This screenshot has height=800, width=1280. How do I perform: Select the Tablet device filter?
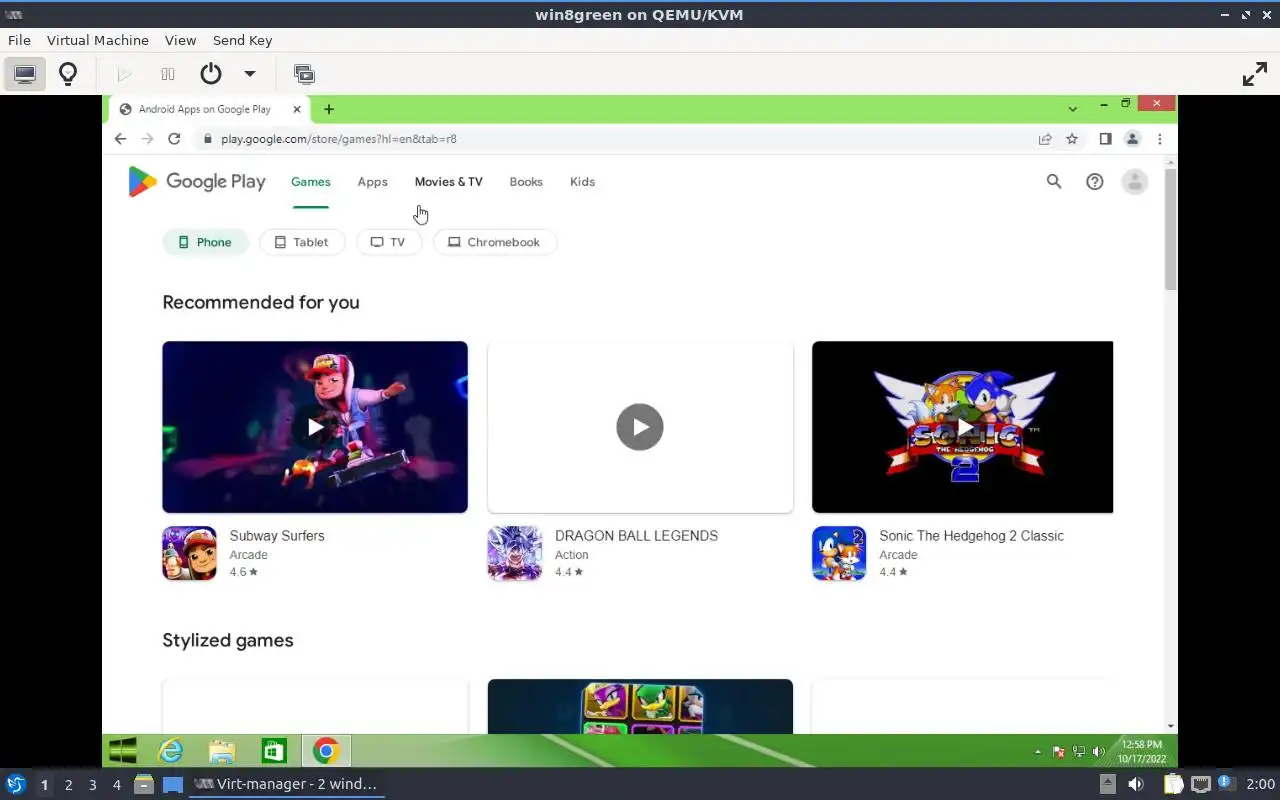pos(301,242)
